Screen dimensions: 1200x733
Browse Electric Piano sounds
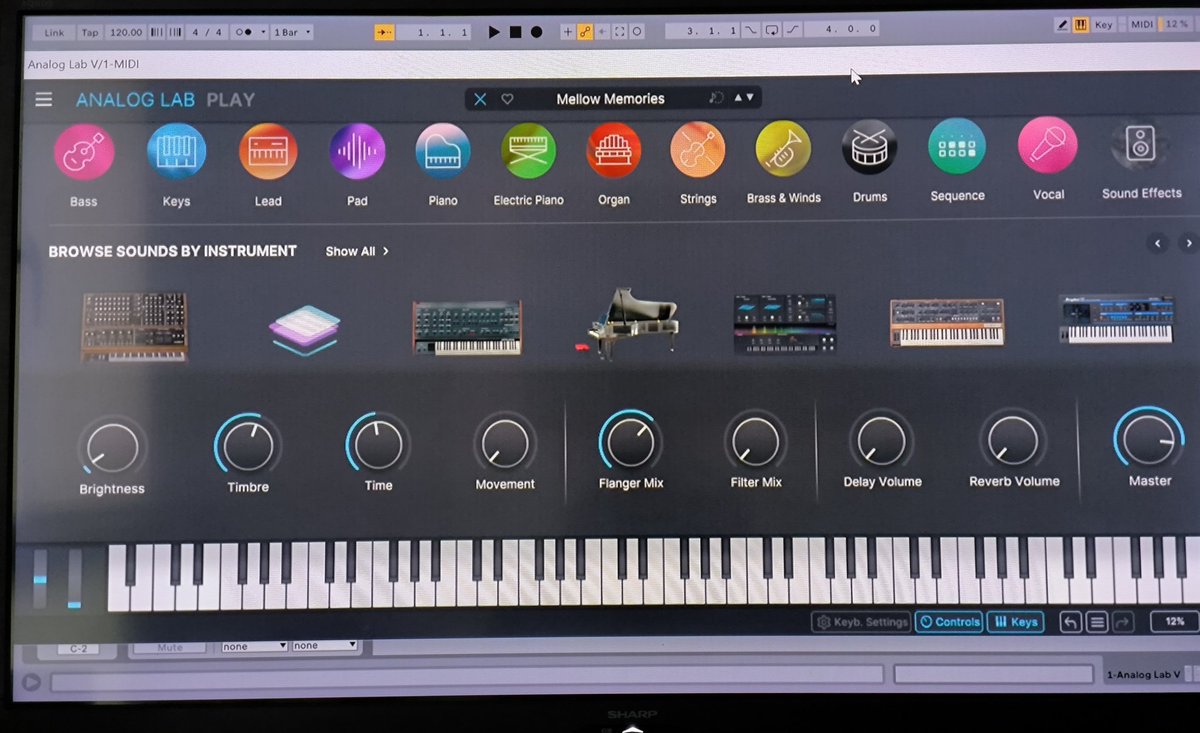click(528, 151)
